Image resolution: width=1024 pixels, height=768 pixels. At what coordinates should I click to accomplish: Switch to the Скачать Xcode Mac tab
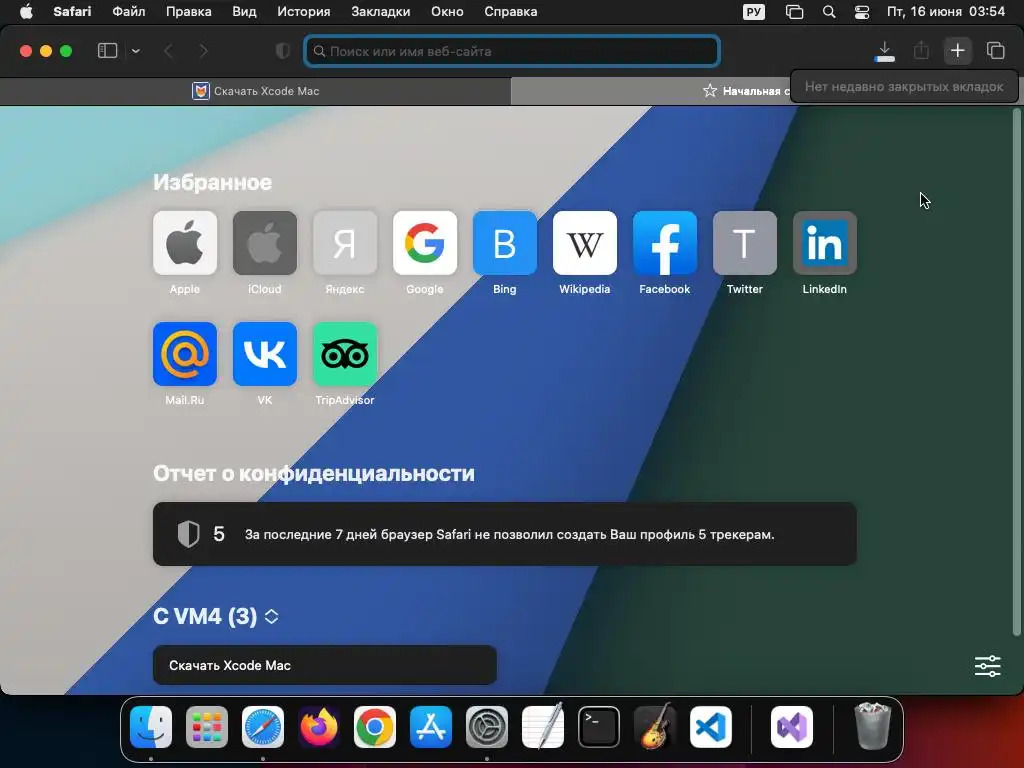coord(255,91)
